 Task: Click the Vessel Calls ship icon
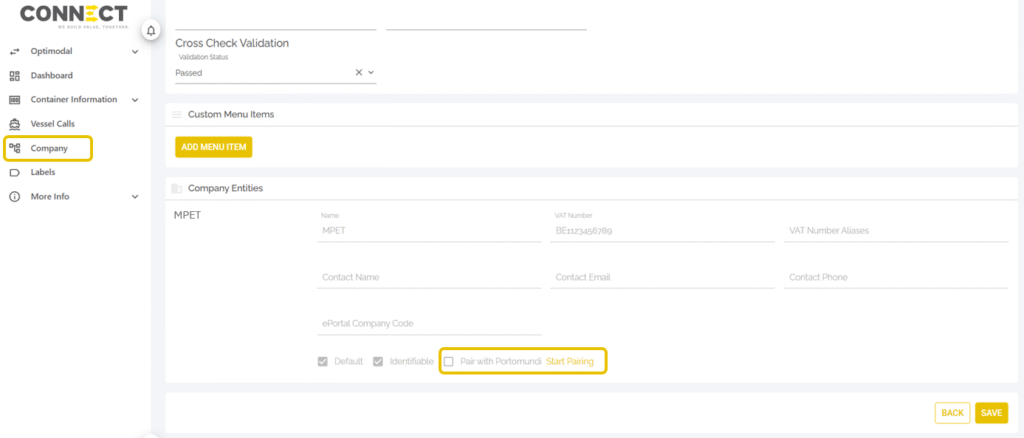click(14, 124)
